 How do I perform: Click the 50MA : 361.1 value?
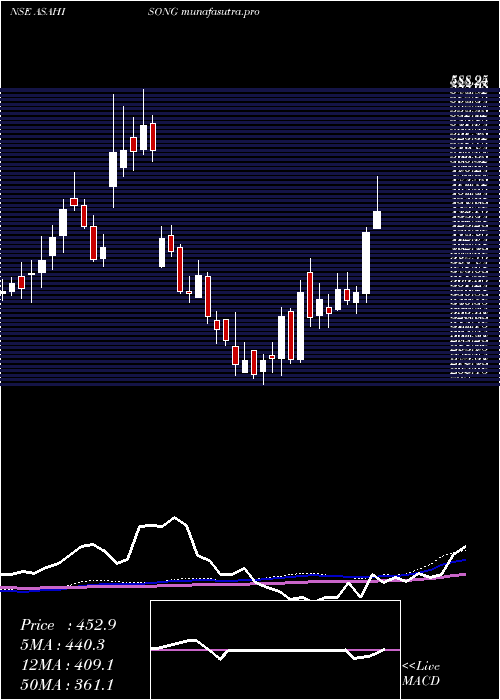(x=67, y=684)
